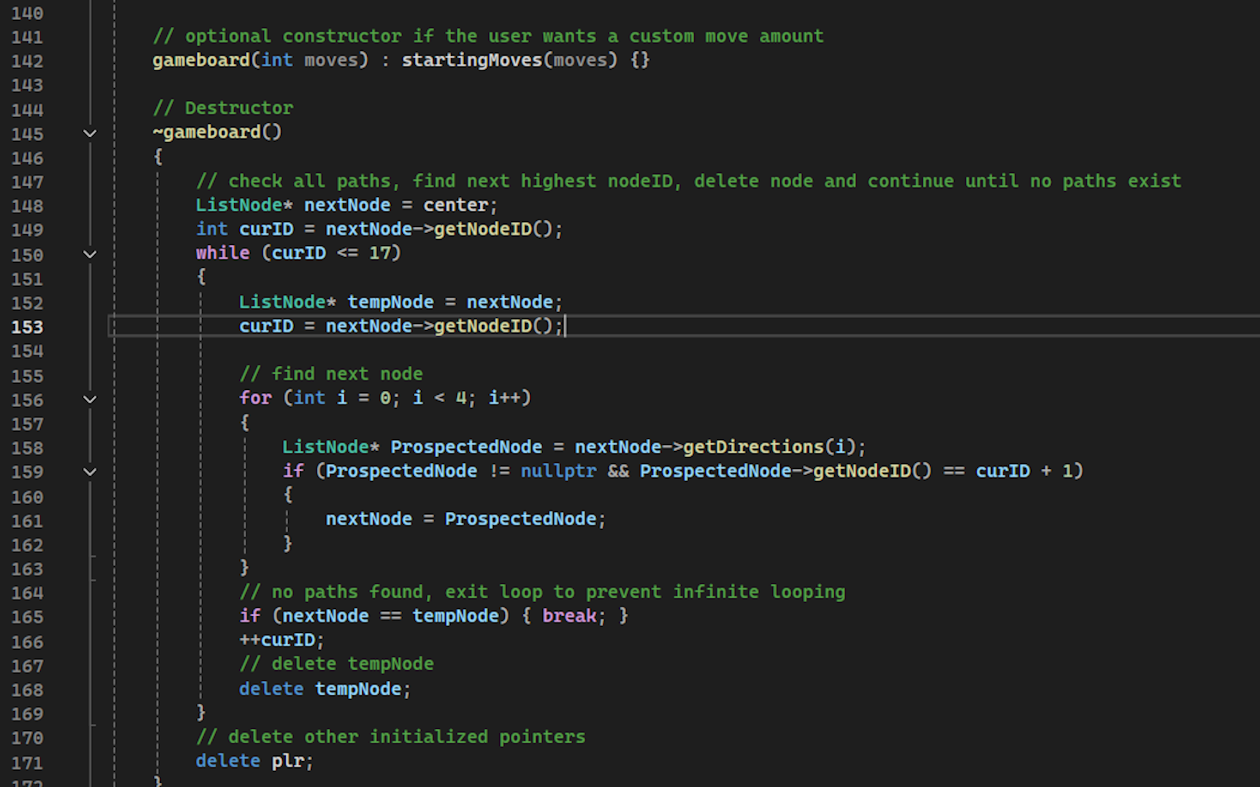Screen dimensions: 1260x787
Task: Click '// find next node' comment
Action: click(331, 374)
